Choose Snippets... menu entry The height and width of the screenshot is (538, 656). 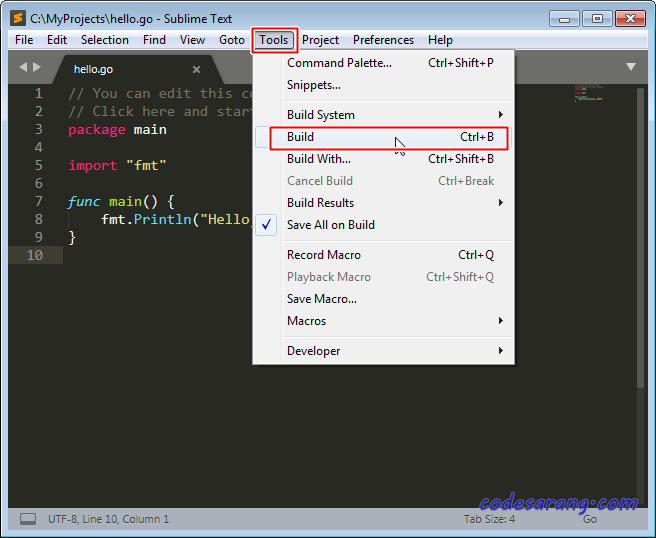384,85
